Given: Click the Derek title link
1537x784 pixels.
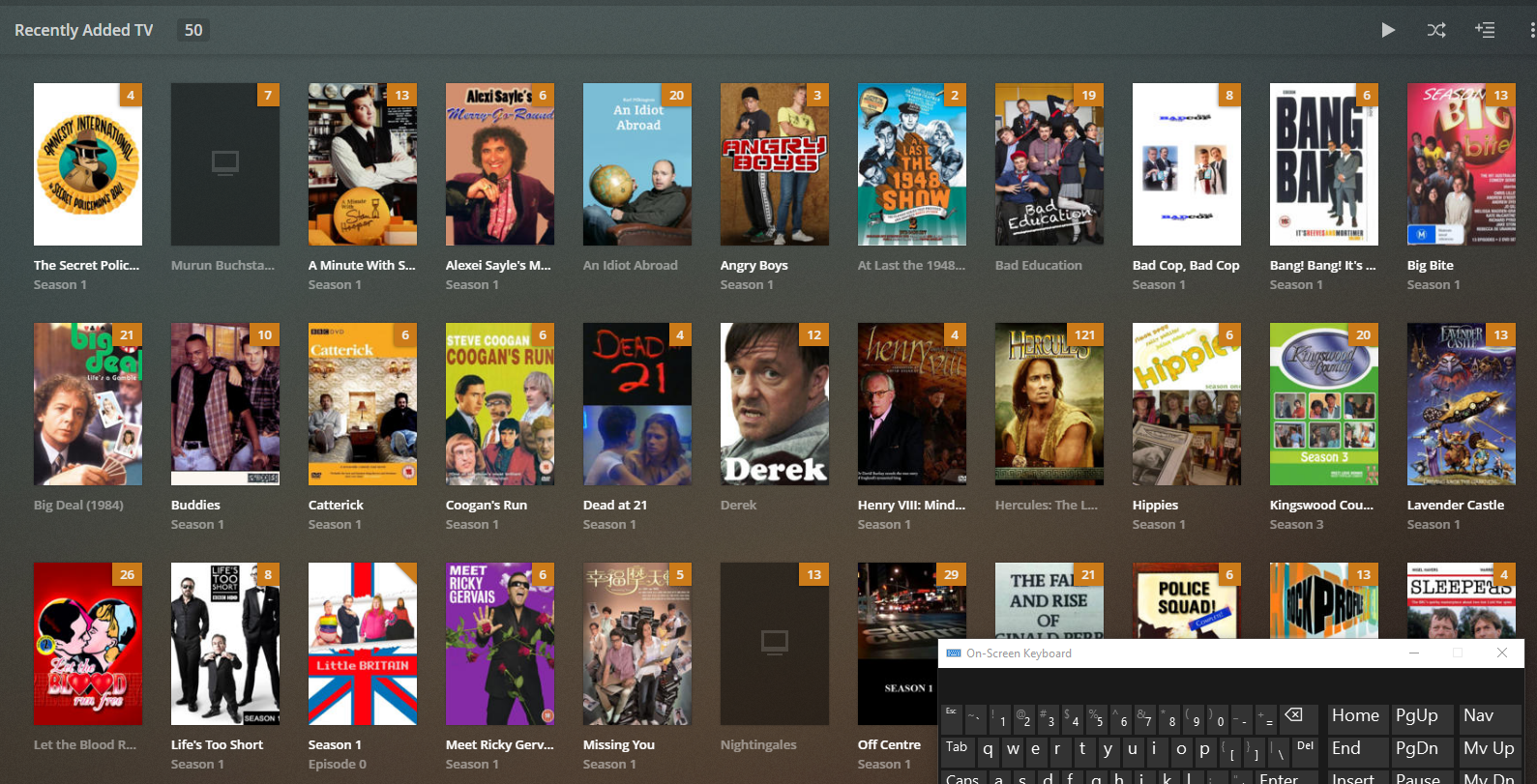Looking at the screenshot, I should coord(738,506).
